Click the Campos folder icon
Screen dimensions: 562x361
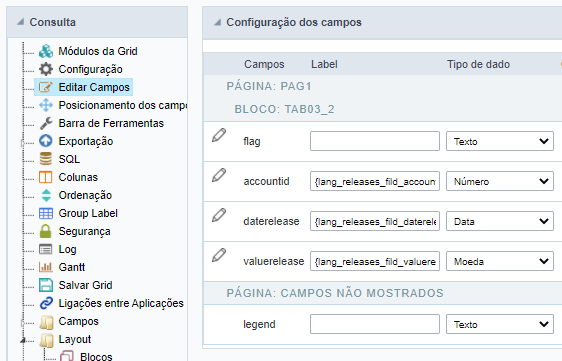tap(46, 322)
